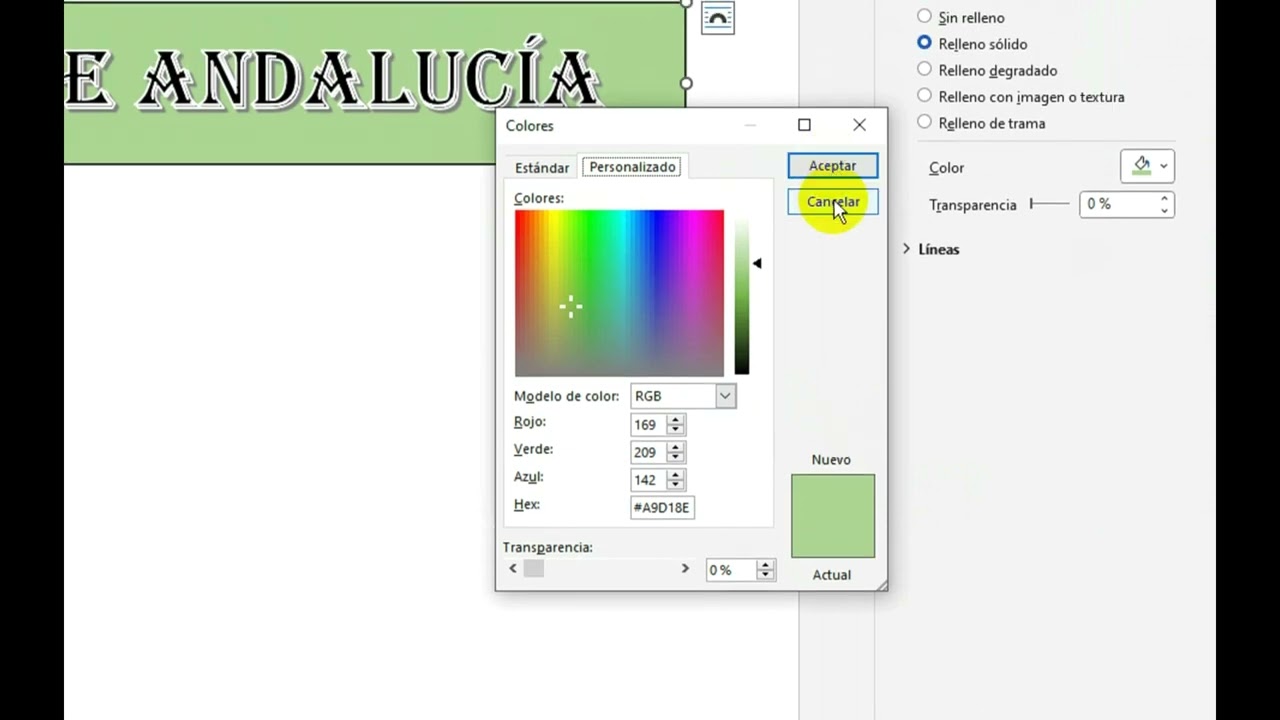This screenshot has width=1280, height=720.
Task: Click the dialog transparency percentage field
Action: pyautogui.click(x=731, y=570)
